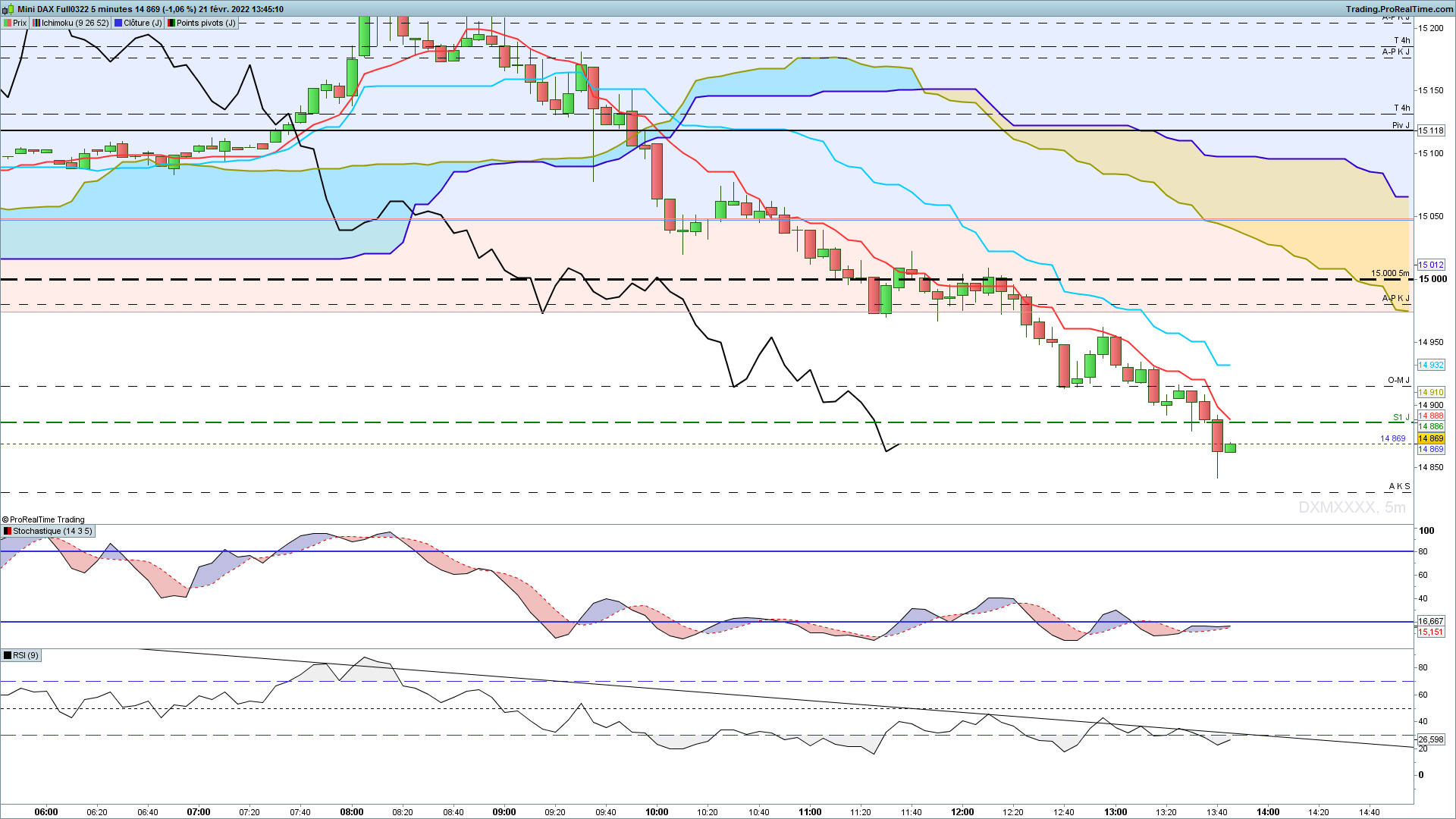This screenshot has width=1456, height=819.
Task: Click the 06:00 time axis label
Action: [46, 811]
